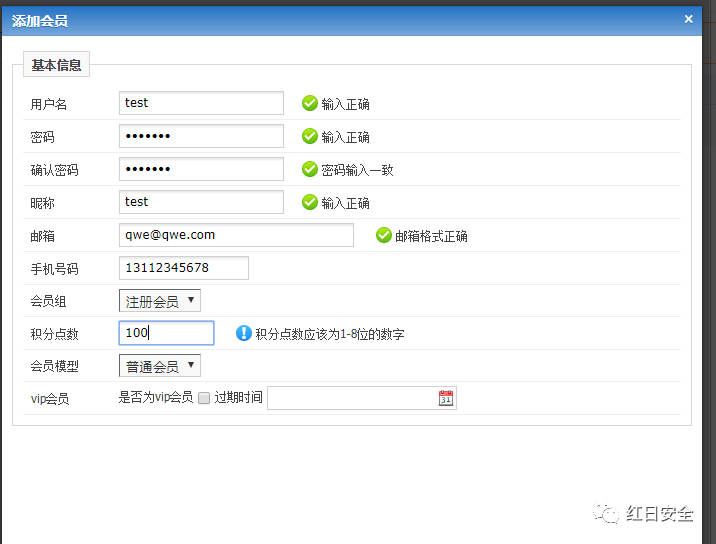This screenshot has height=544, width=716.
Task: Close the 添加会员 dialog with X
Action: [x=689, y=19]
